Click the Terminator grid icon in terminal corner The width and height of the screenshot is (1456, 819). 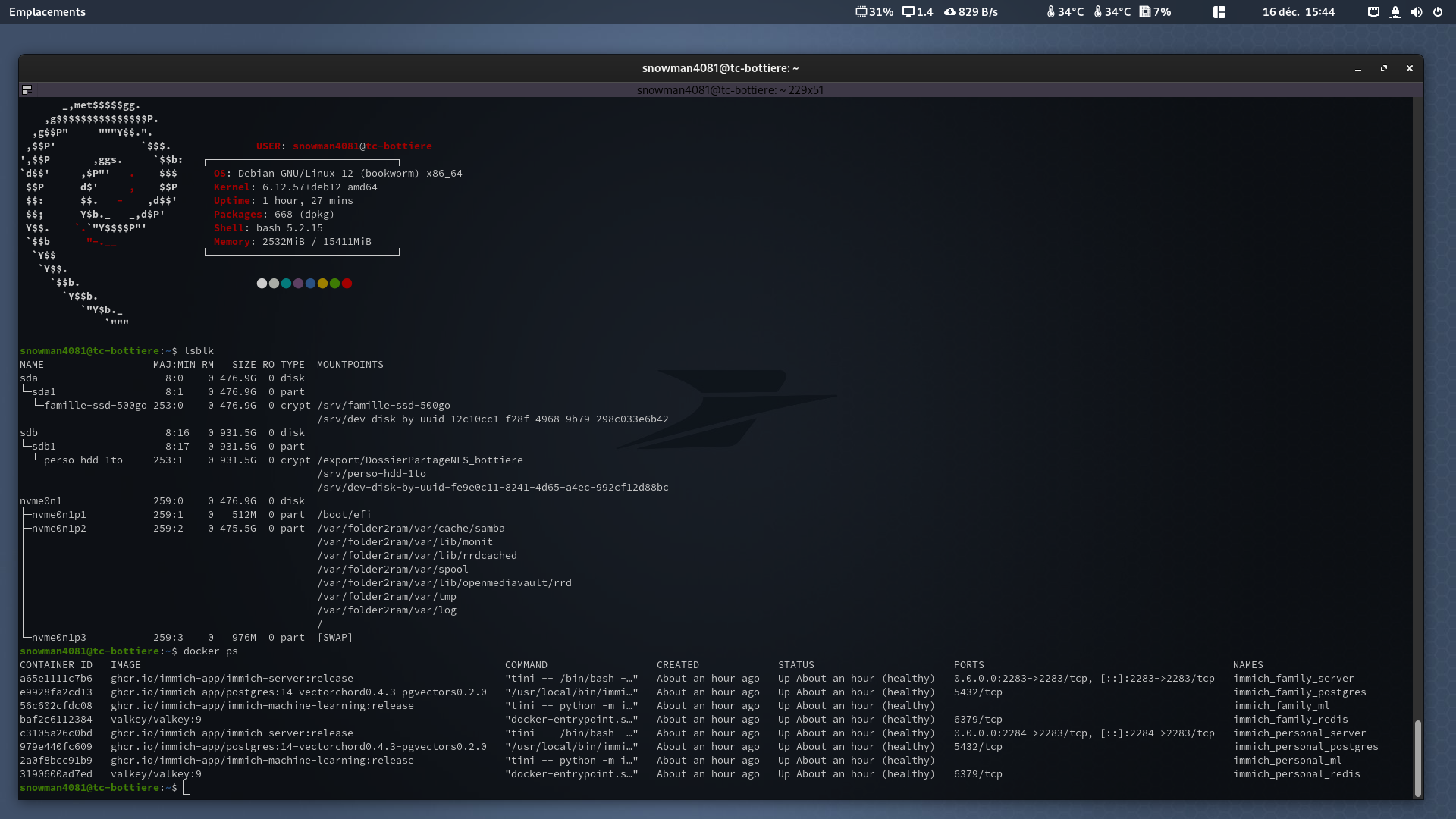pos(27,89)
